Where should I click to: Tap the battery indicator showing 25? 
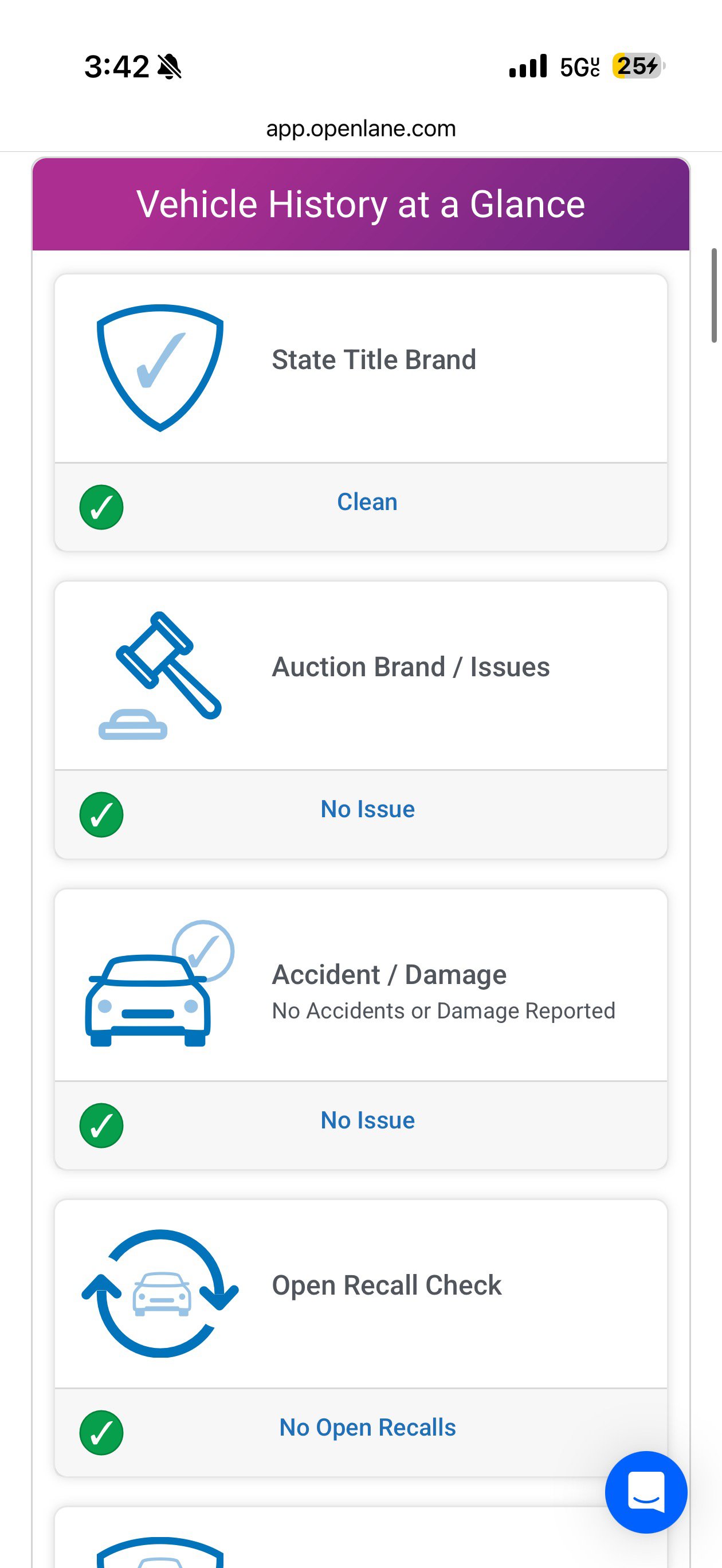click(x=638, y=65)
